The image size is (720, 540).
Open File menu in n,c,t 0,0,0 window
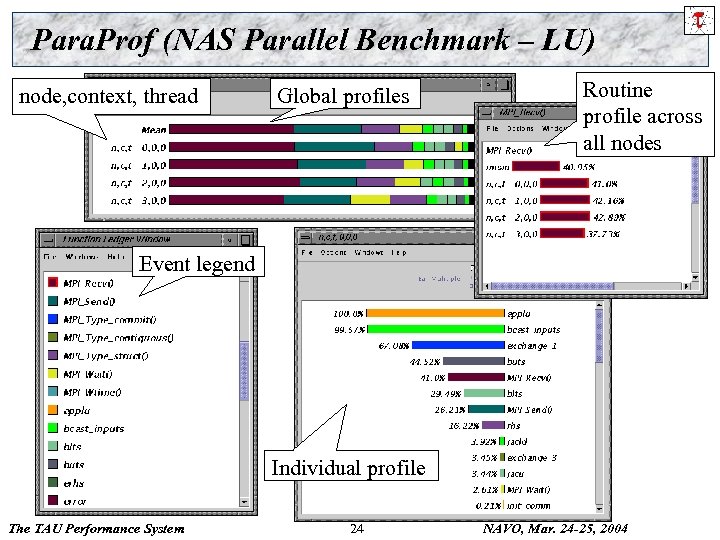(x=307, y=252)
